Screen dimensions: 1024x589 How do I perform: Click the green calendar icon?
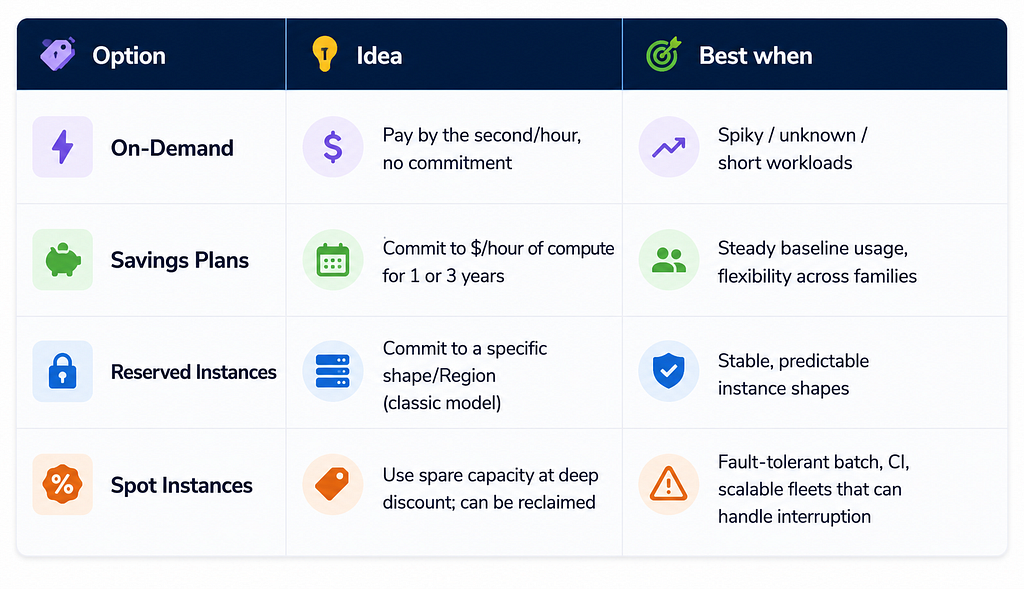tap(333, 260)
